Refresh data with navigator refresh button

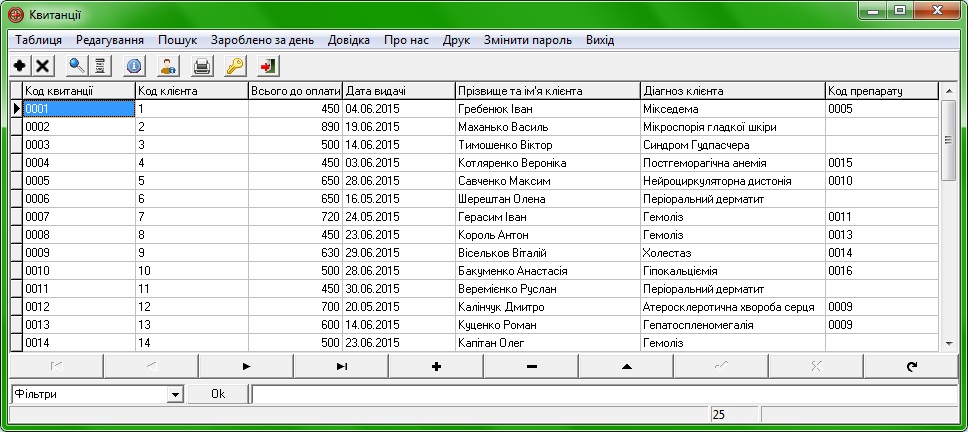click(x=911, y=366)
